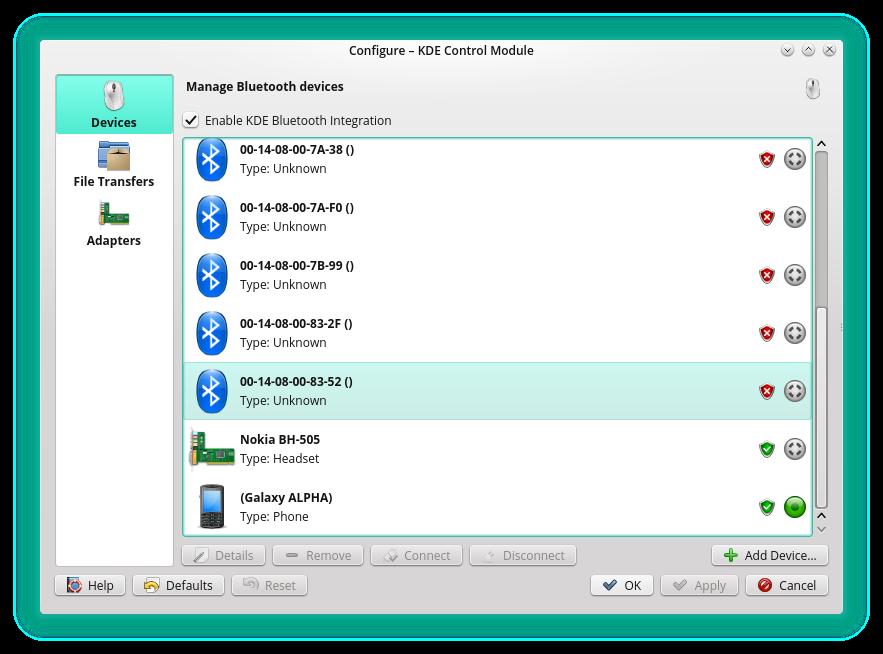This screenshot has width=883, height=654.
Task: Open the File Transfers section
Action: 114,165
